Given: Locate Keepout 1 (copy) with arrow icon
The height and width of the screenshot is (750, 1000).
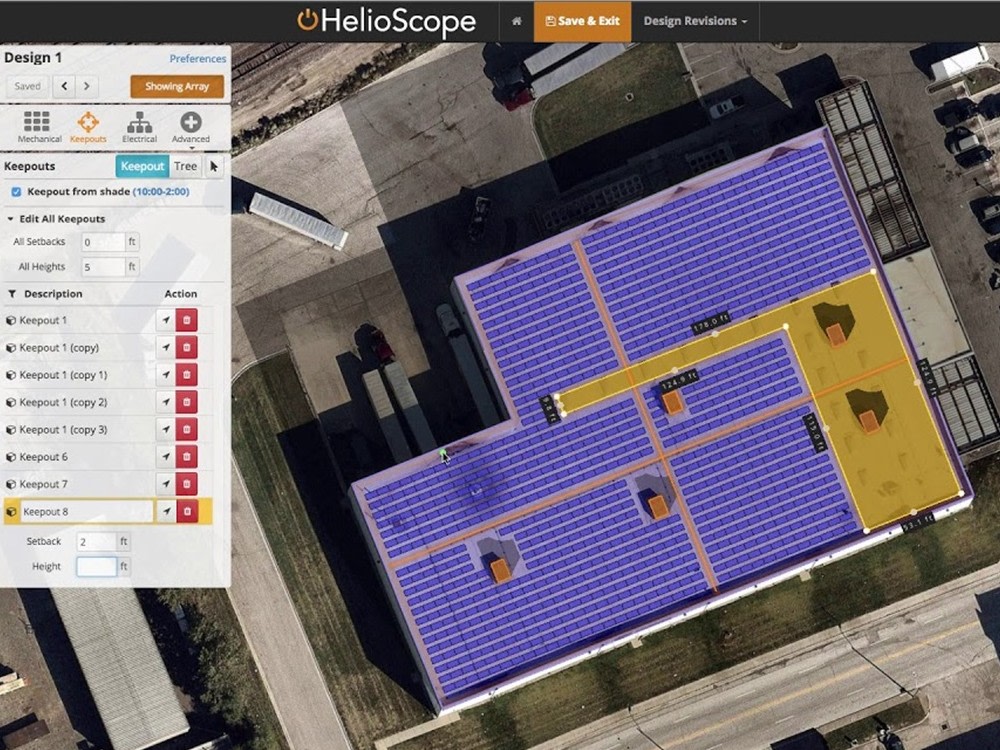Looking at the screenshot, I should 166,348.
